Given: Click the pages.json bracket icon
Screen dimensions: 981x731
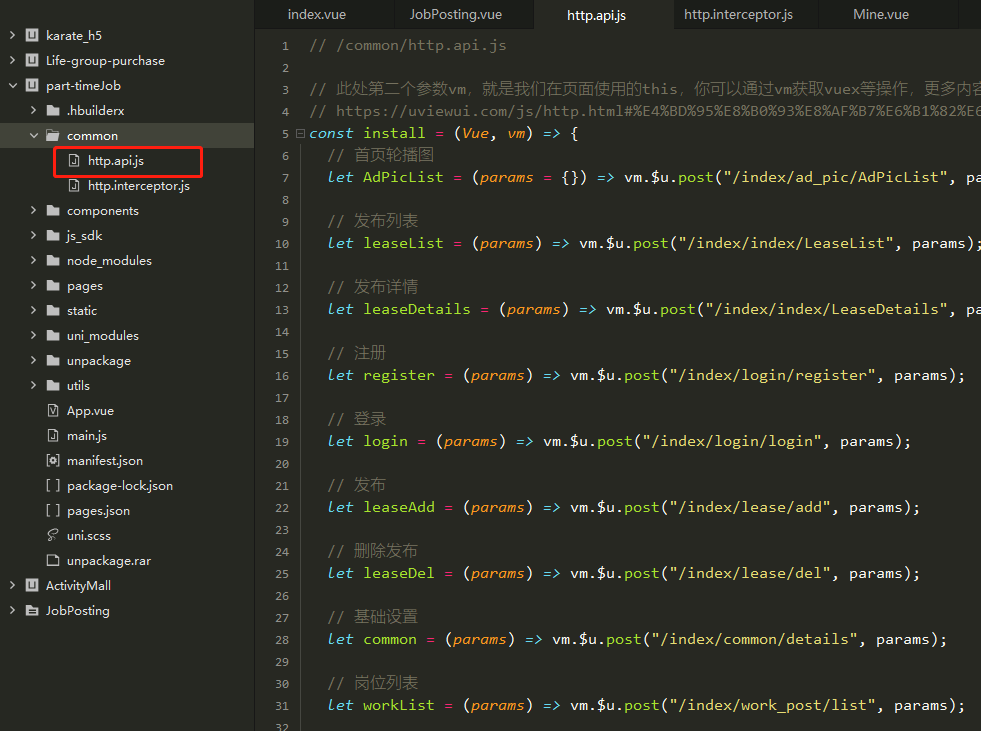Looking at the screenshot, I should tap(53, 511).
